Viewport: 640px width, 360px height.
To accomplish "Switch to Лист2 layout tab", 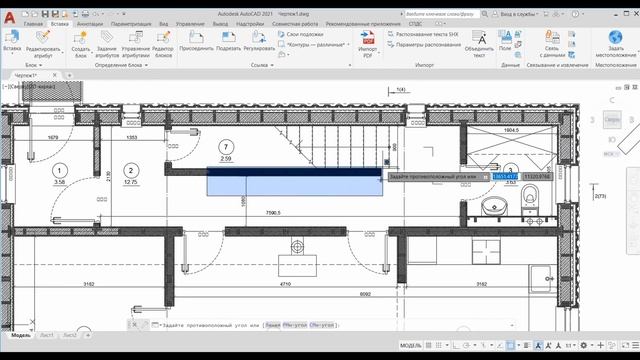I will coord(70,335).
